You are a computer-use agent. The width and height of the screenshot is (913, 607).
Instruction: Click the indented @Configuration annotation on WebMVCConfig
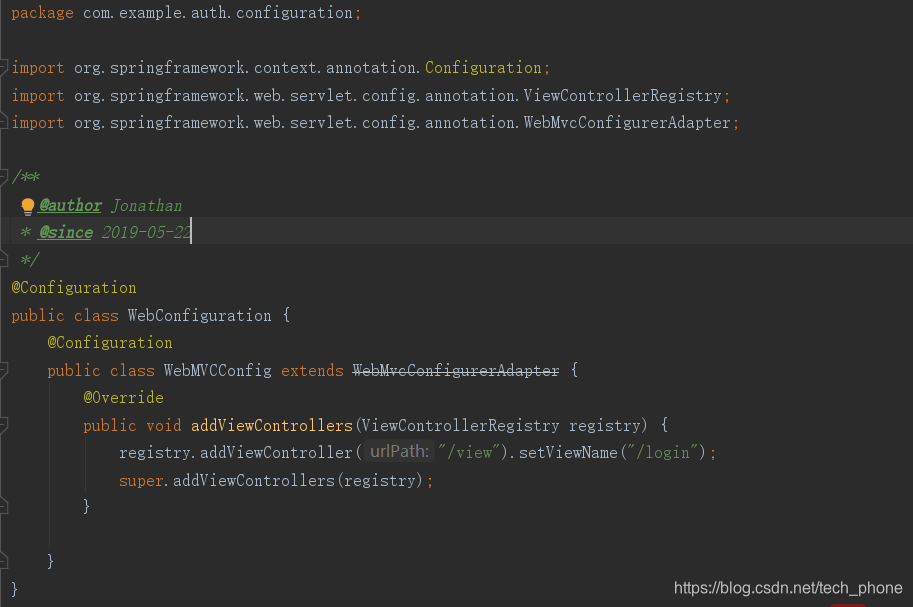(x=110, y=343)
